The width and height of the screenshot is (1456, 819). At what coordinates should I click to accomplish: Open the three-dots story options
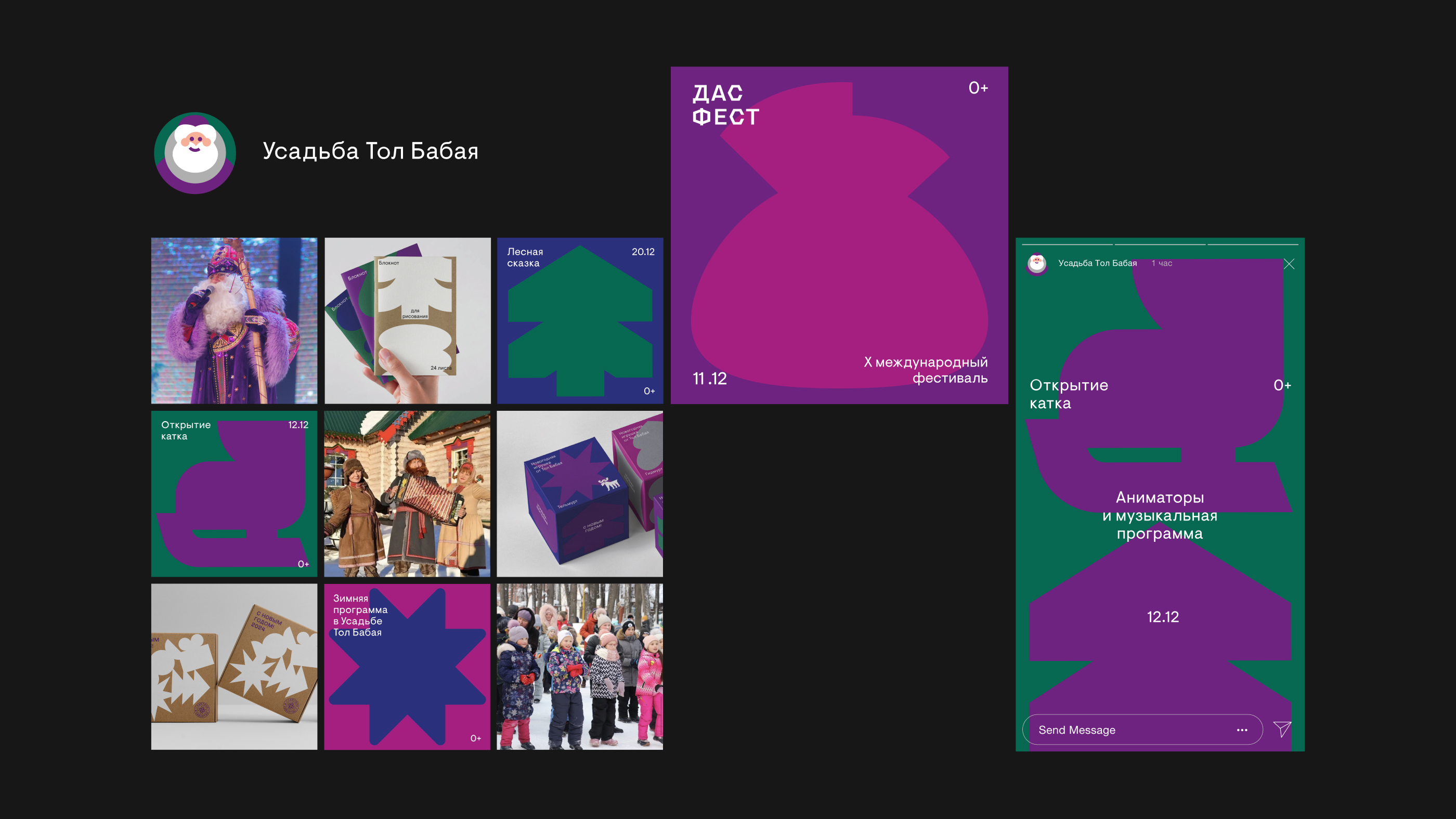[x=1242, y=730]
